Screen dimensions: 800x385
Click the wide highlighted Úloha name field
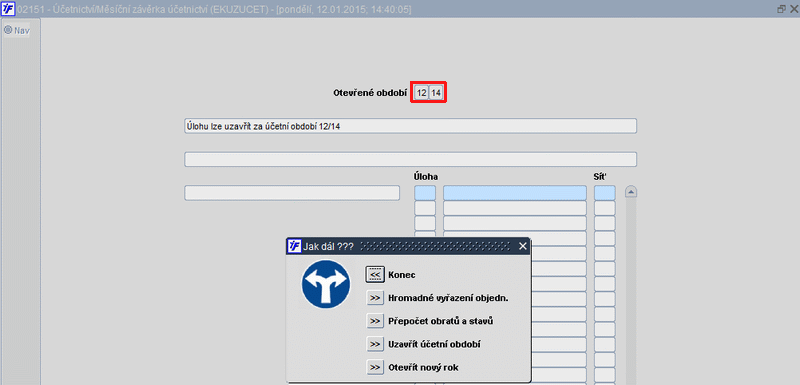tap(515, 193)
